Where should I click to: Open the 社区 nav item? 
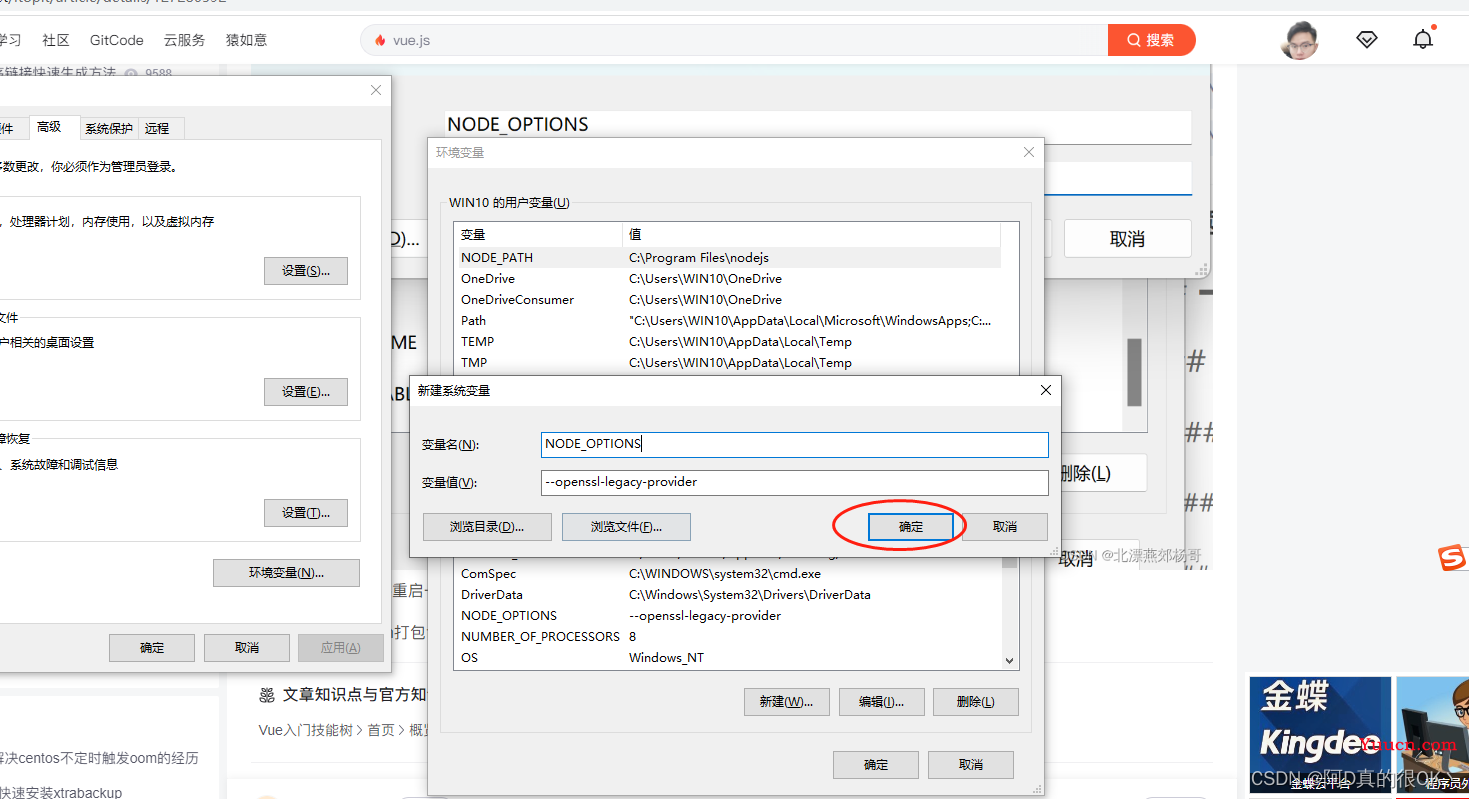56,40
